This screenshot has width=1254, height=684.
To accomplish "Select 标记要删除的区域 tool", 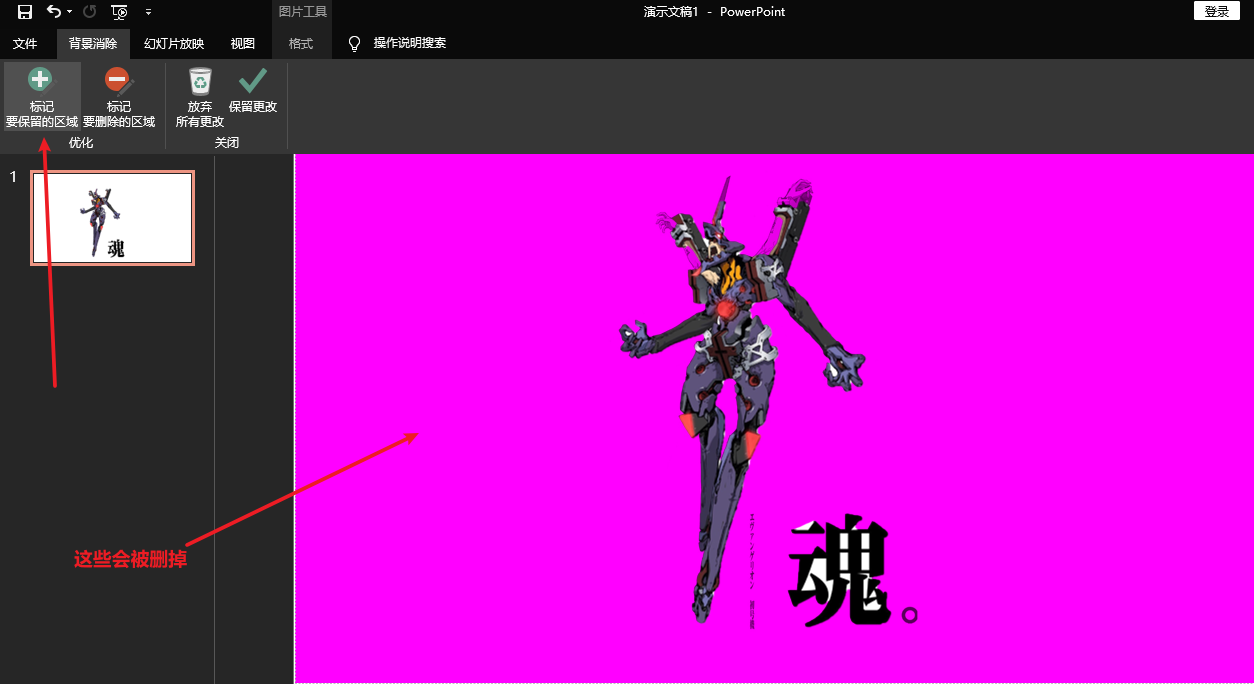I will point(119,98).
